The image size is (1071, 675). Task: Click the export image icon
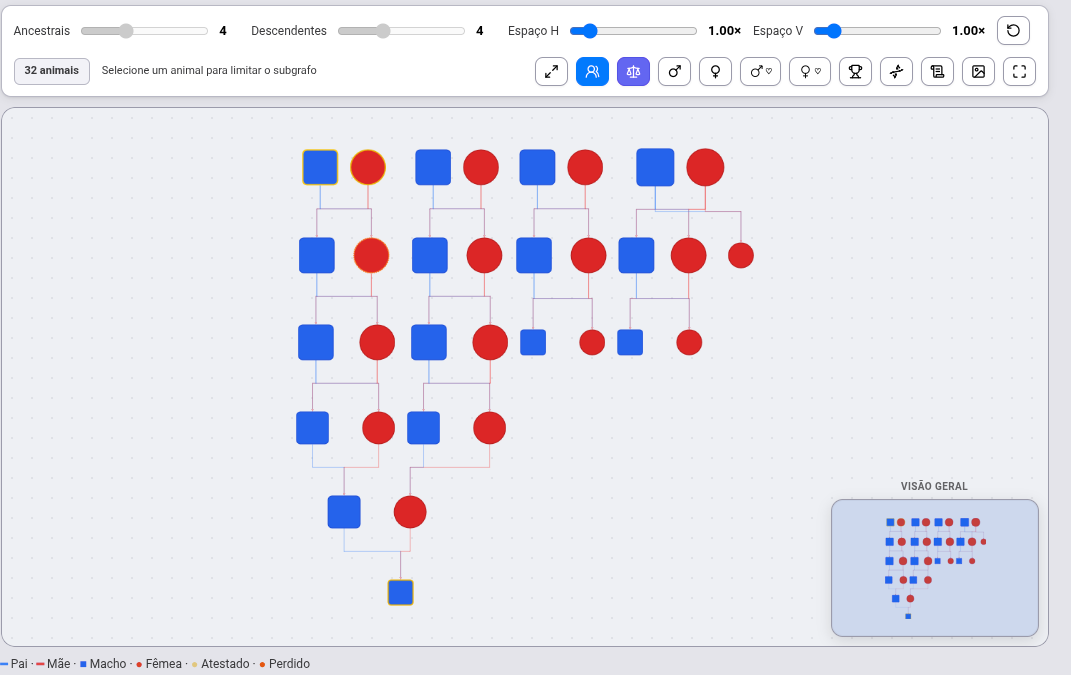978,71
